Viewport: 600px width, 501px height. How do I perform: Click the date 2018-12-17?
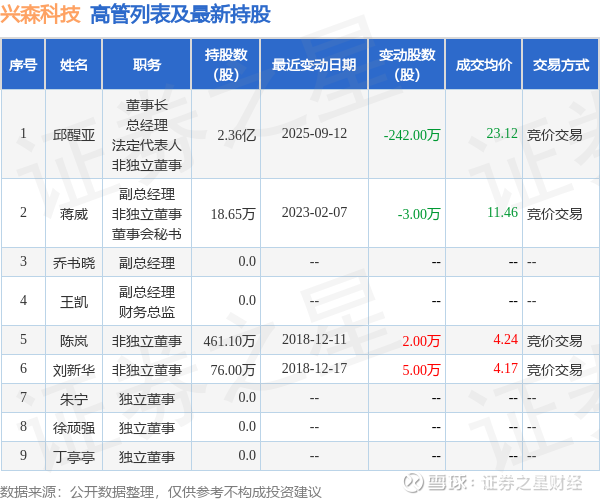pyautogui.click(x=314, y=368)
